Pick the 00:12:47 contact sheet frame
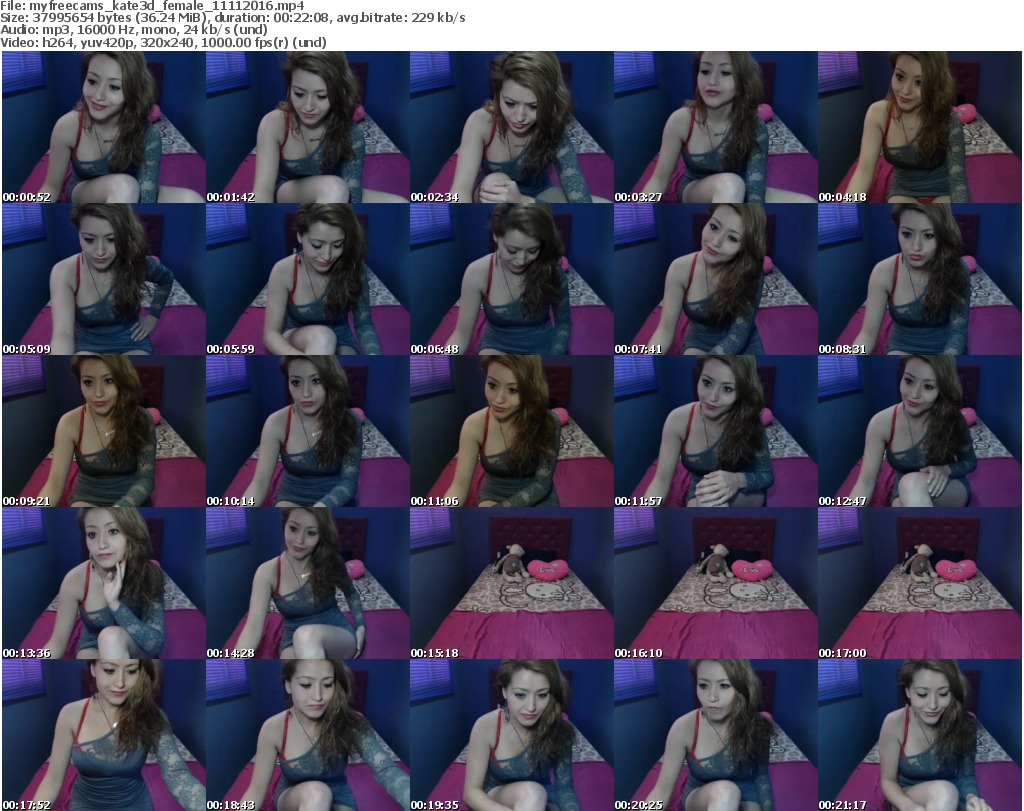The image size is (1024, 811). tap(920, 432)
